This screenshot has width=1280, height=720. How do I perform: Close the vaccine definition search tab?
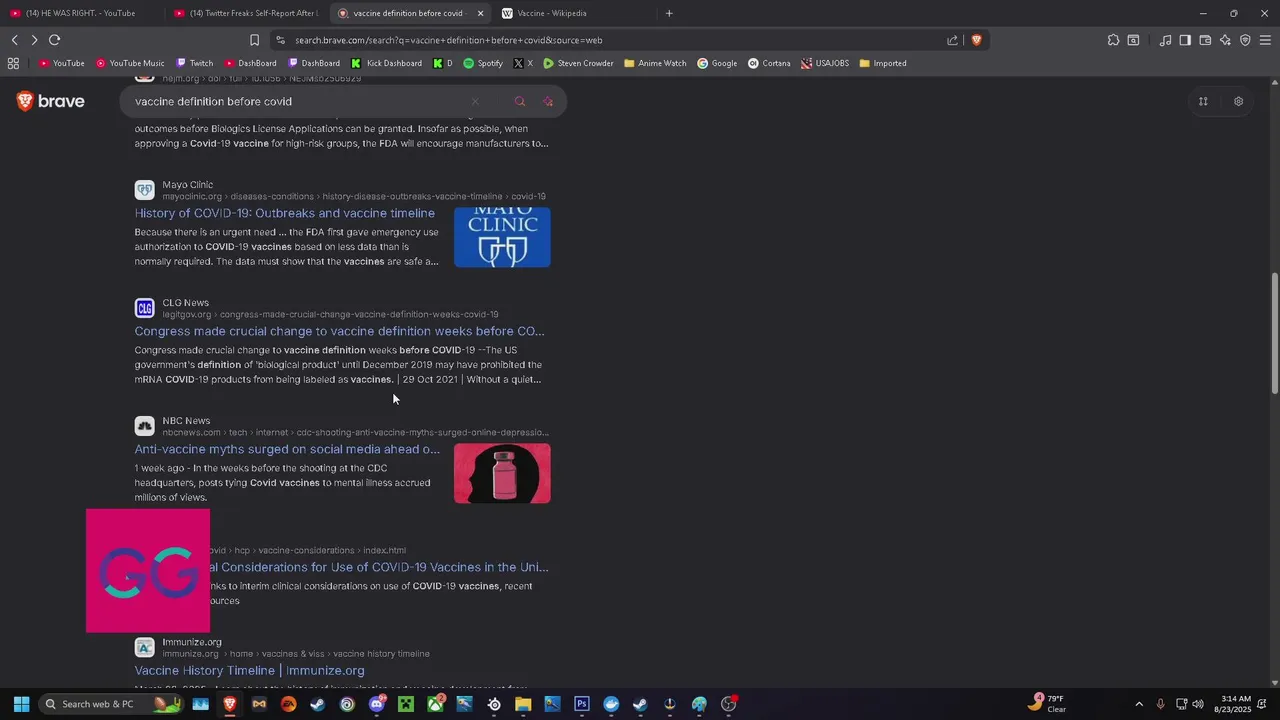480,13
